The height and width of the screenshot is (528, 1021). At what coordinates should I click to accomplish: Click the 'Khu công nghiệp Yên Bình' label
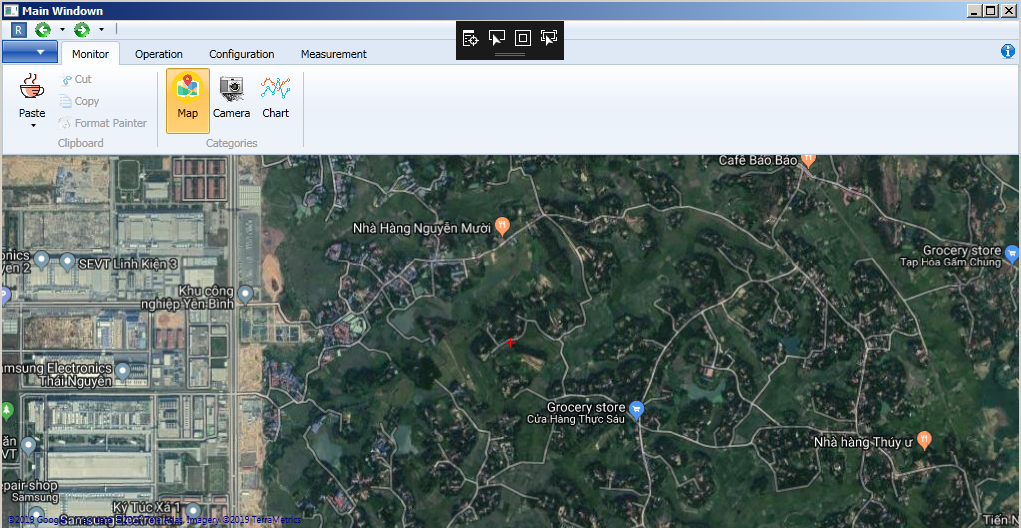[188, 298]
